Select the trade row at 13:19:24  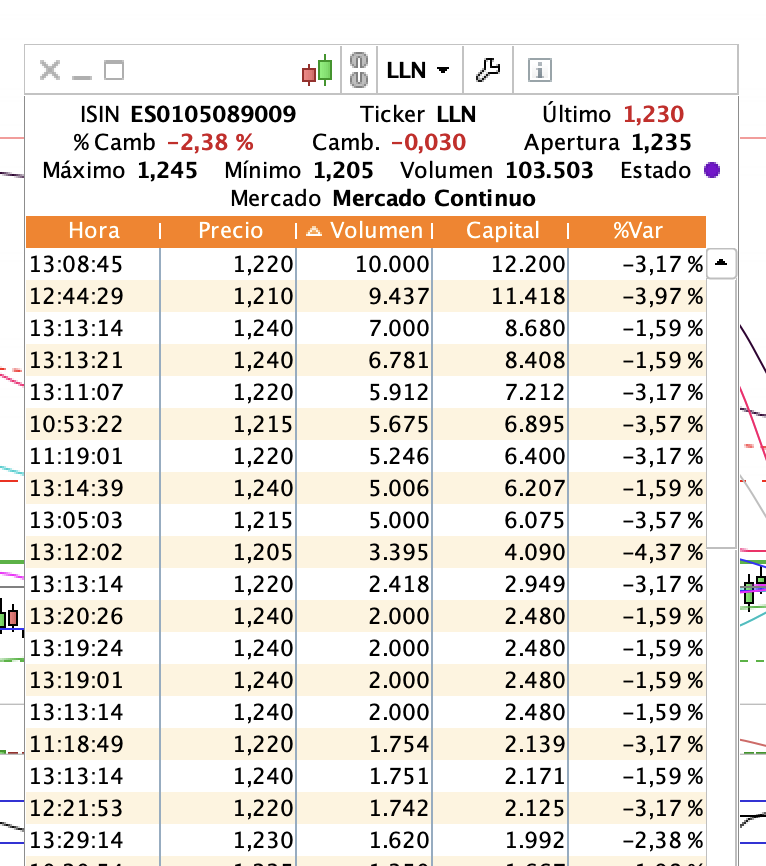tap(366, 648)
